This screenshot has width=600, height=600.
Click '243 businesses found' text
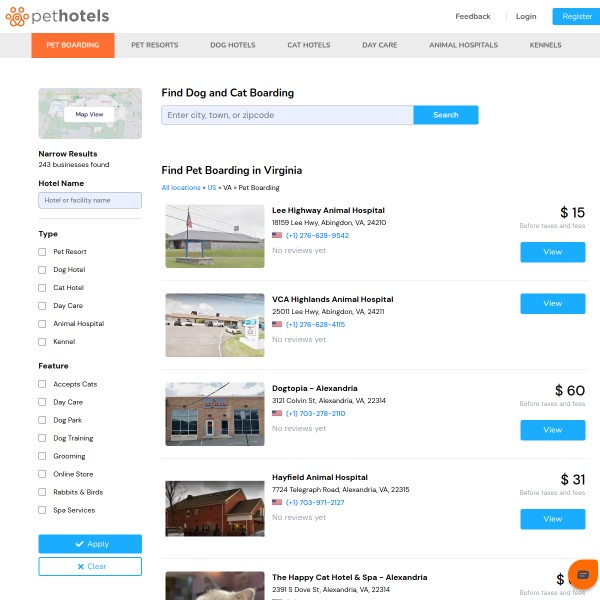coord(74,165)
